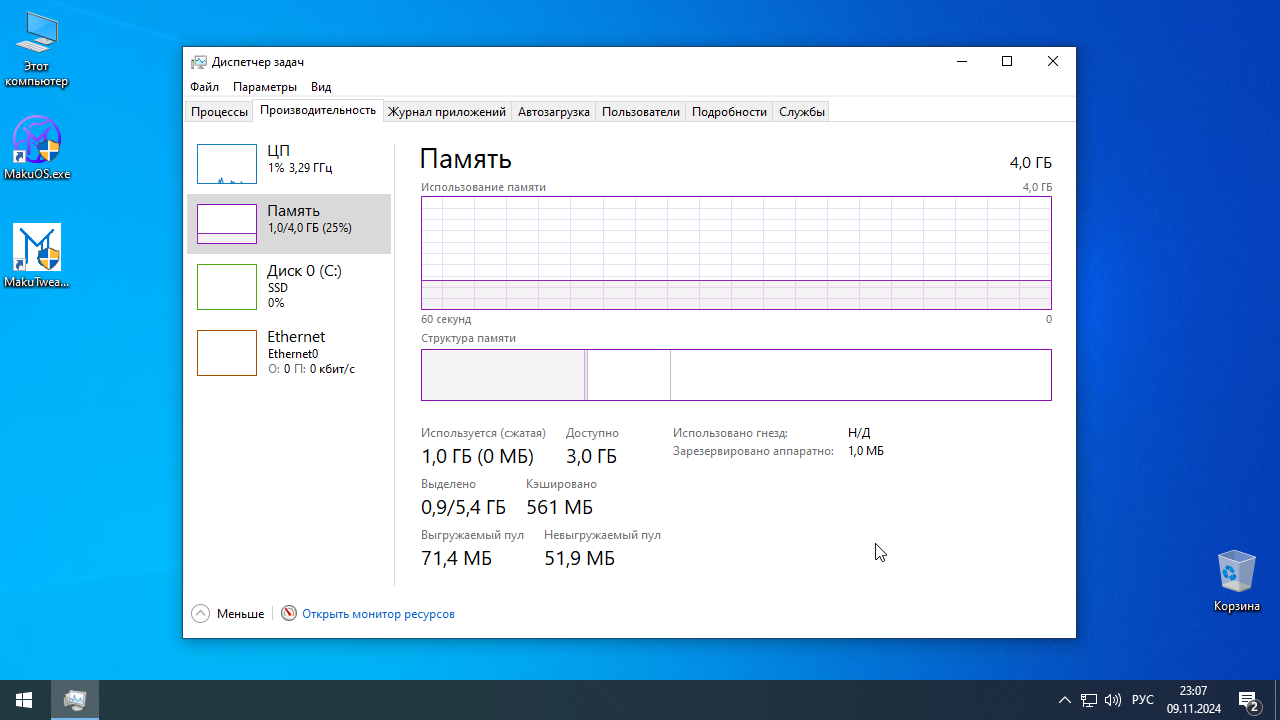Show hidden tray icons chevron

point(1065,700)
